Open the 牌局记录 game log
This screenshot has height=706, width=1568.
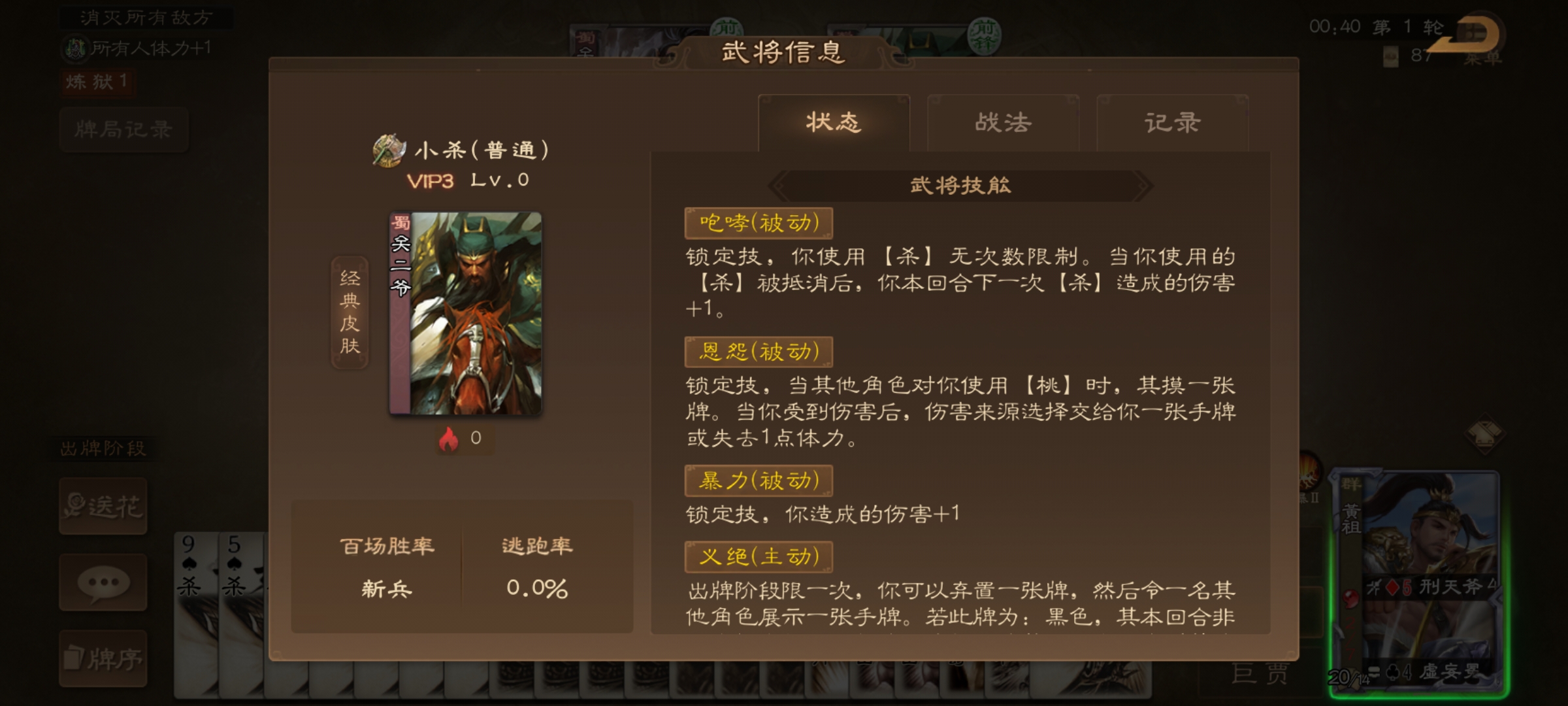click(x=124, y=129)
